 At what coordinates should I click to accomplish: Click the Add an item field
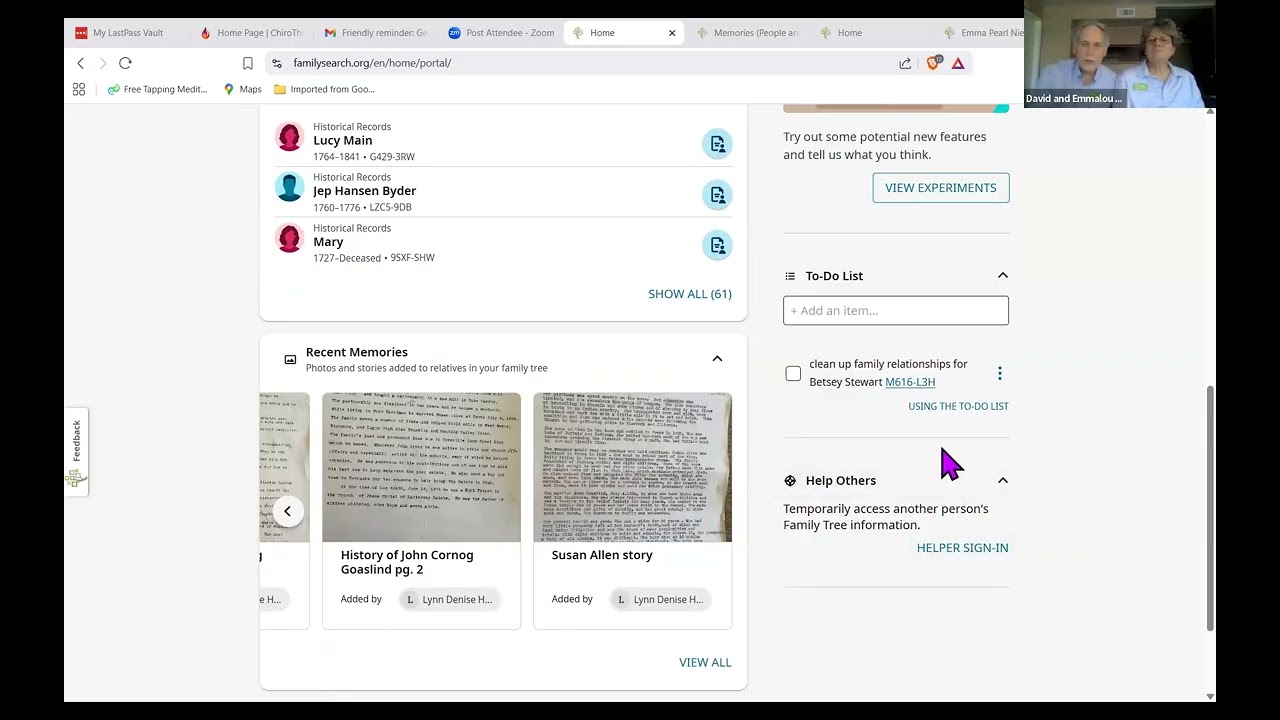(896, 310)
